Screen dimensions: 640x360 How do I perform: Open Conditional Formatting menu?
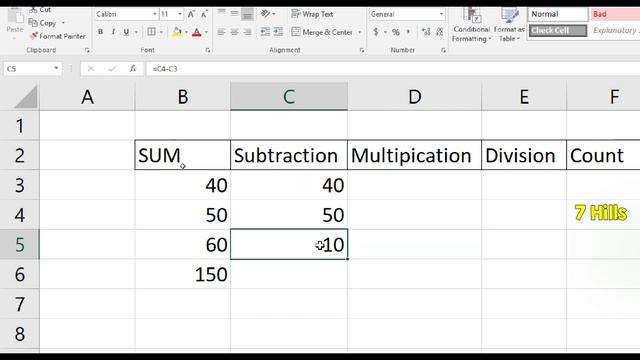pos(471,25)
